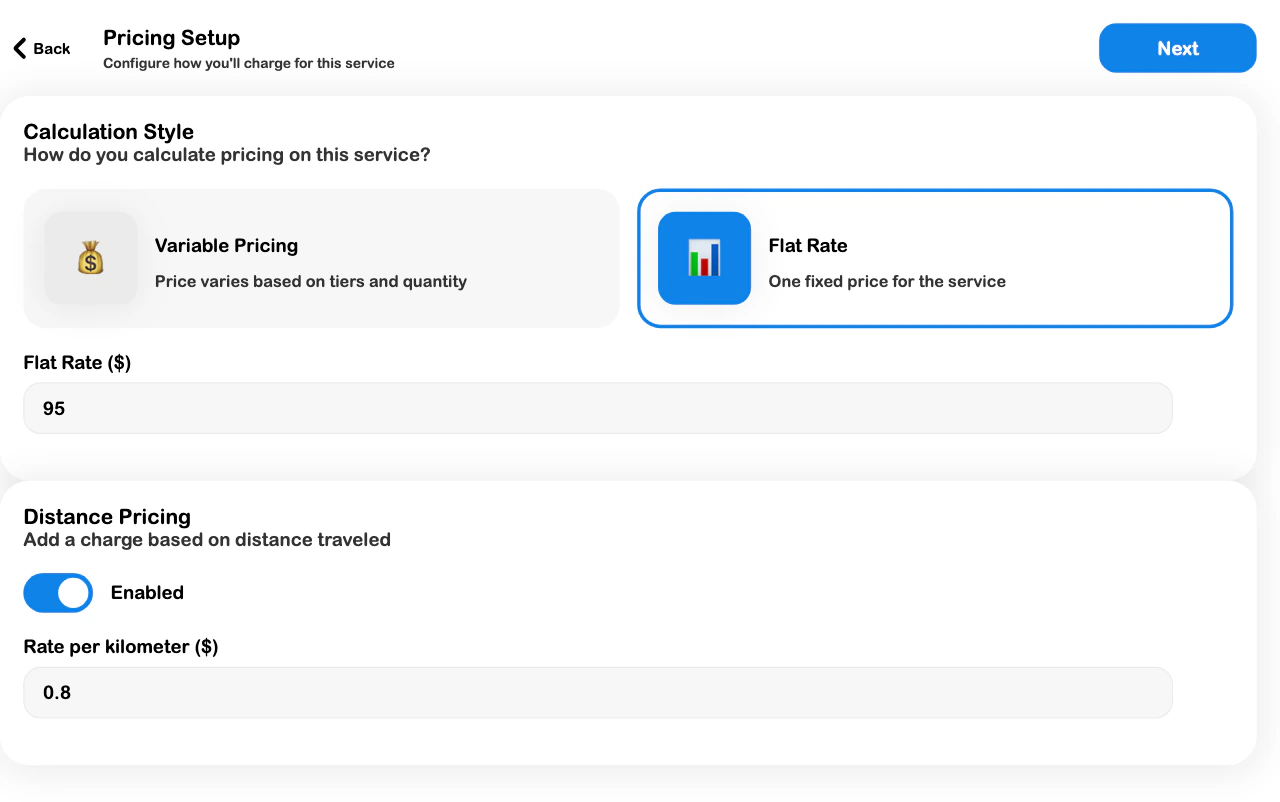The width and height of the screenshot is (1280, 802).
Task: Click the 'Flat Rate ($)' field label
Action: (78, 363)
